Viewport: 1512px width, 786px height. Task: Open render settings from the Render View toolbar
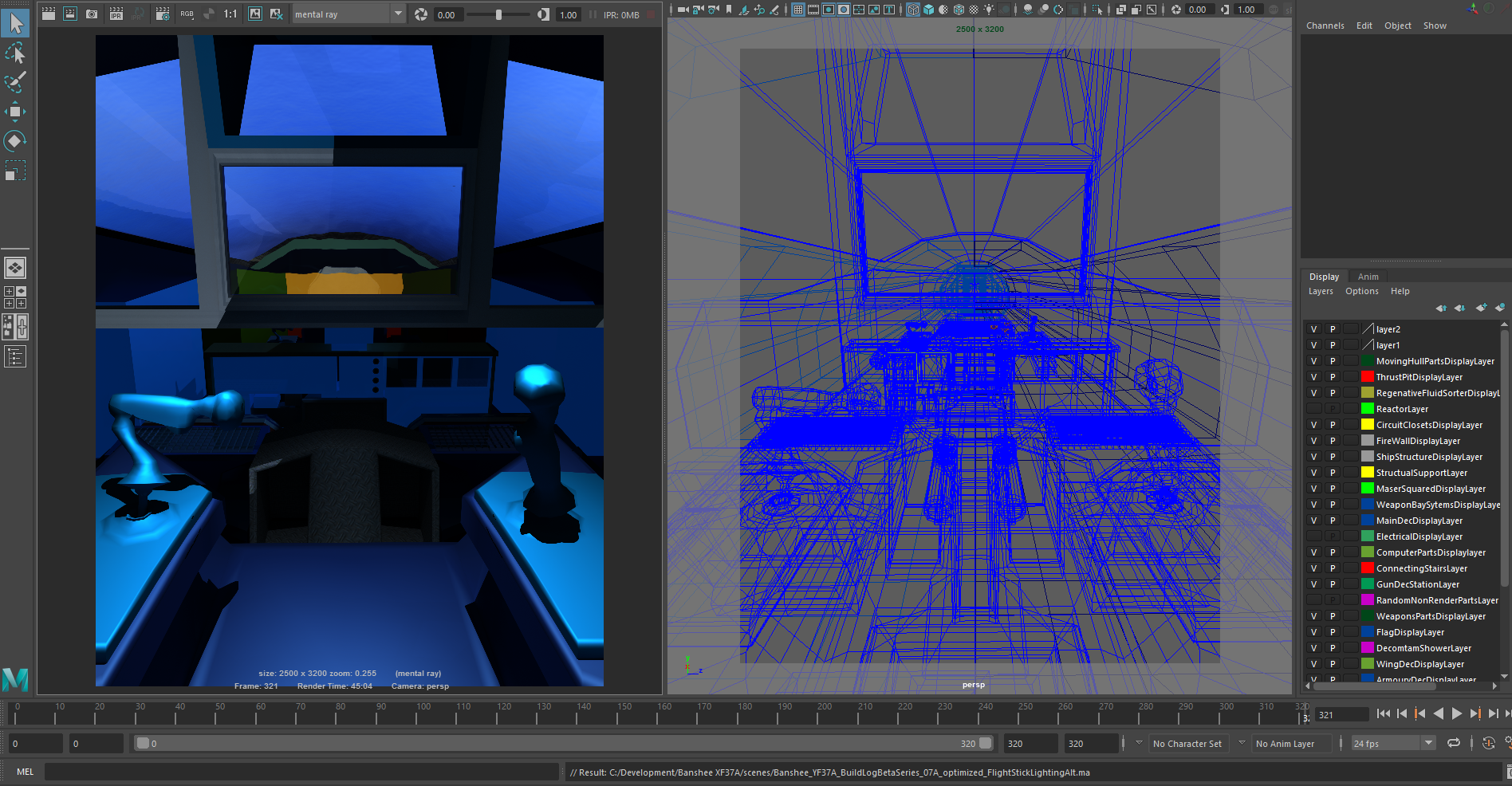pos(163,14)
